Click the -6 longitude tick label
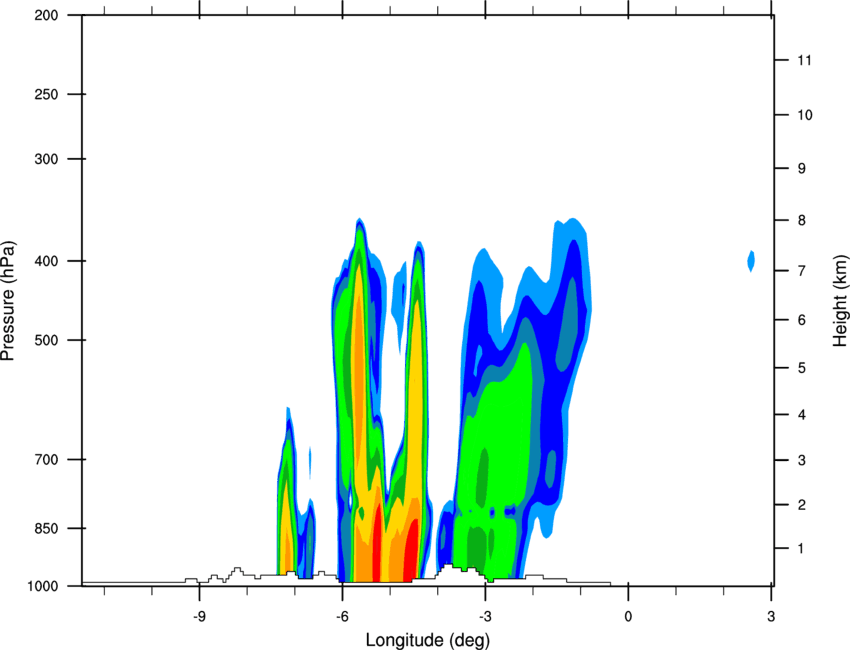 coord(342,617)
